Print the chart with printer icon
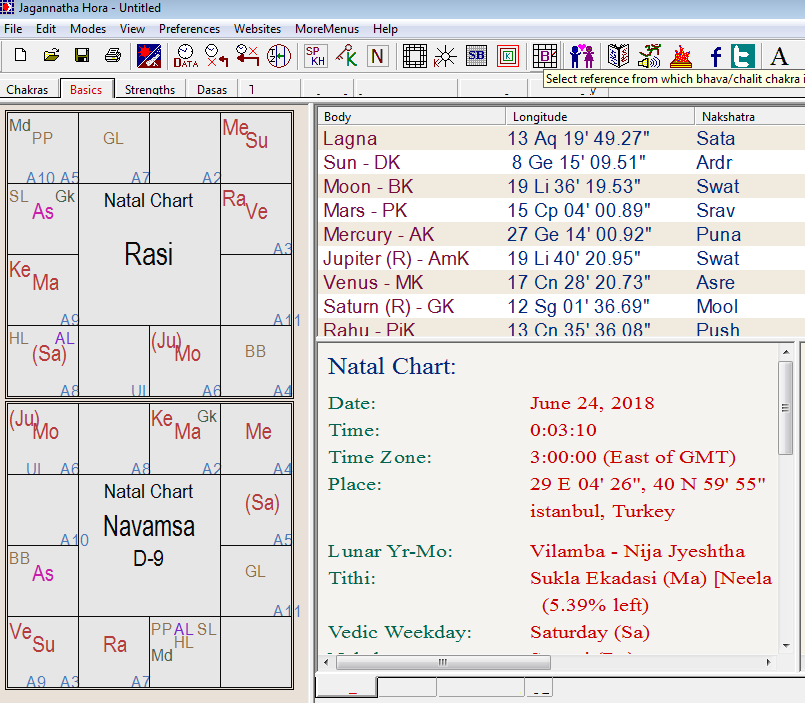Screen dimensions: 805x703 (x=113, y=55)
